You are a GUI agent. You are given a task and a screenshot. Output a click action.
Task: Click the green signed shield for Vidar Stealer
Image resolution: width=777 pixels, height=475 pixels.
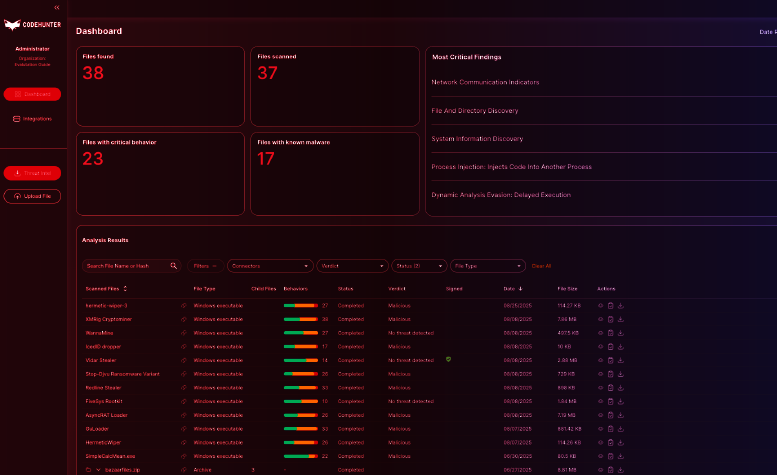click(448, 360)
